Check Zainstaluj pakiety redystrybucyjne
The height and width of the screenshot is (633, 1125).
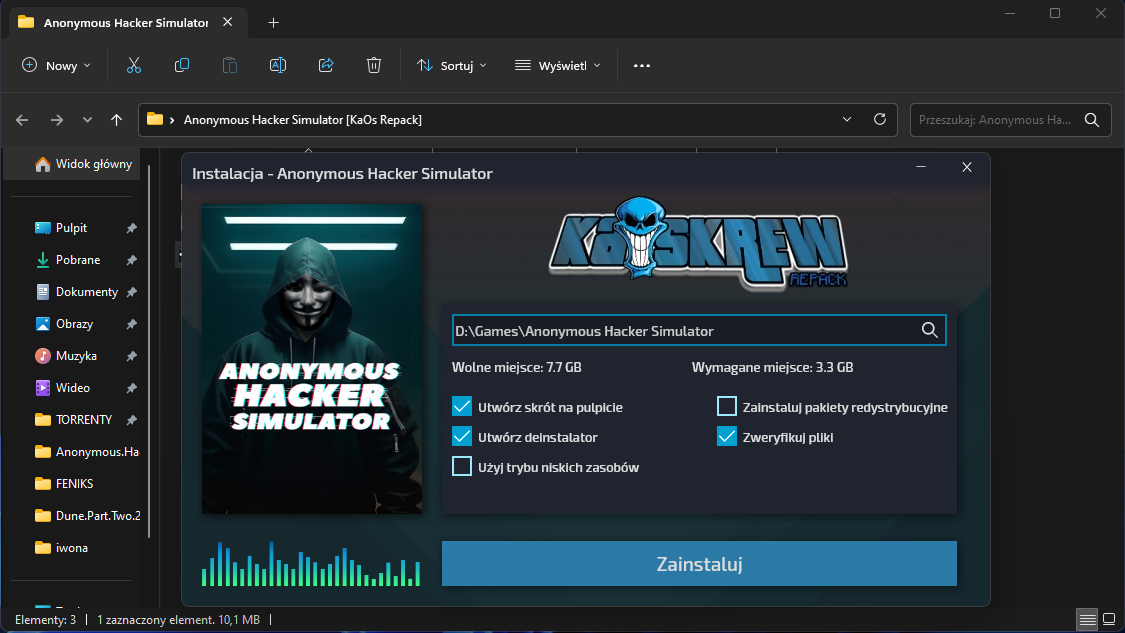point(727,406)
